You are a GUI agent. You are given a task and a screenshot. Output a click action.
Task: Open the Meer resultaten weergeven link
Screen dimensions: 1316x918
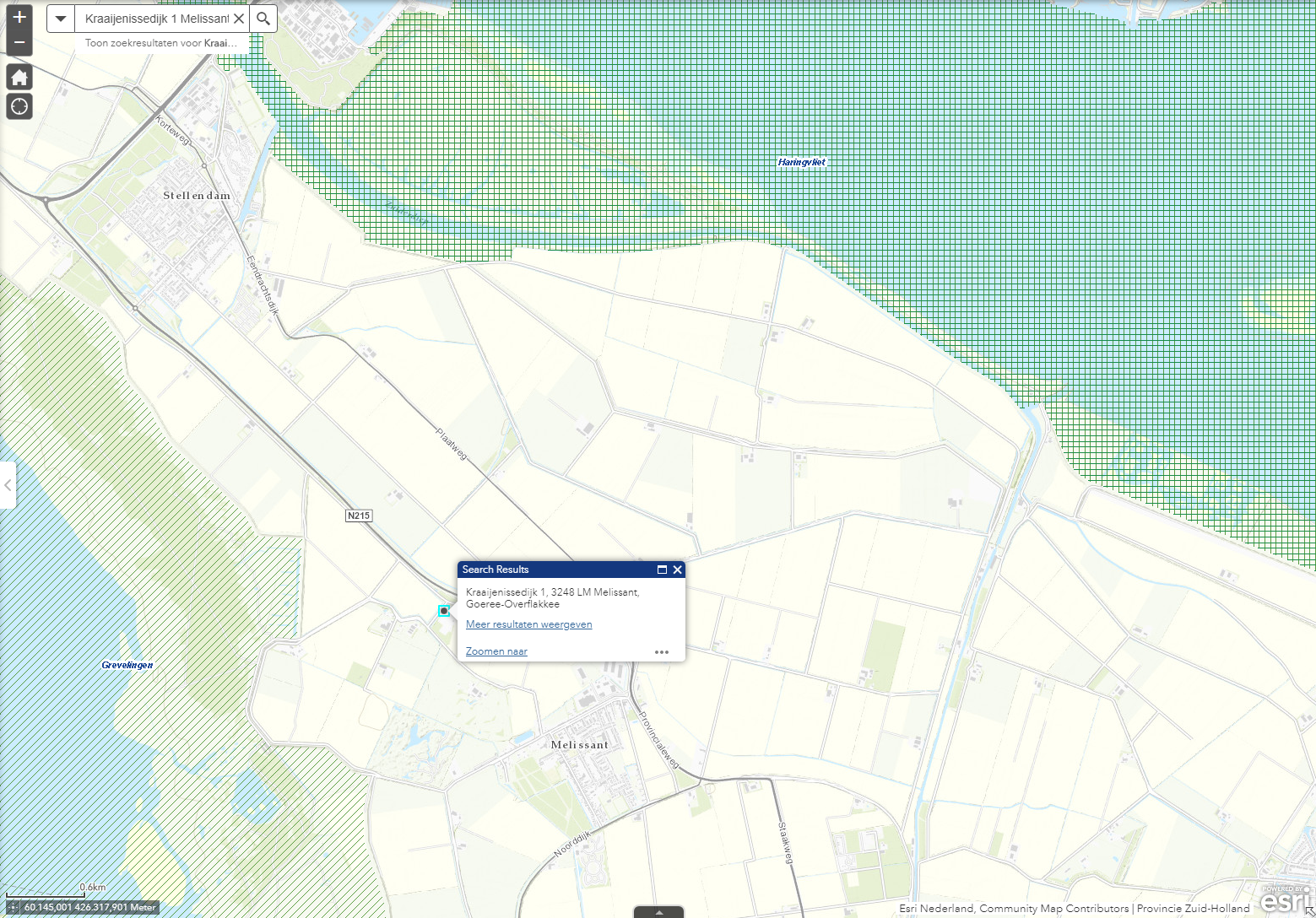pos(528,624)
